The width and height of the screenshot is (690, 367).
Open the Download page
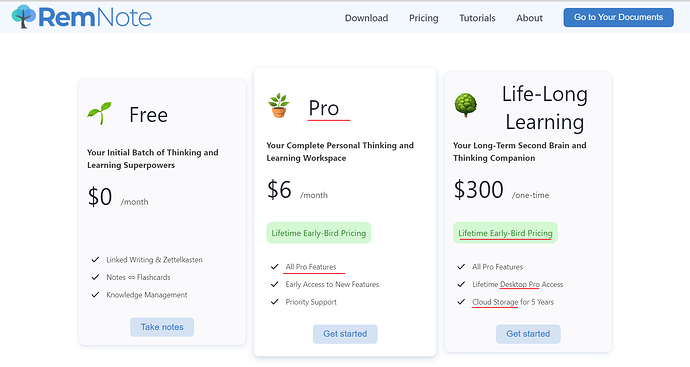[366, 18]
